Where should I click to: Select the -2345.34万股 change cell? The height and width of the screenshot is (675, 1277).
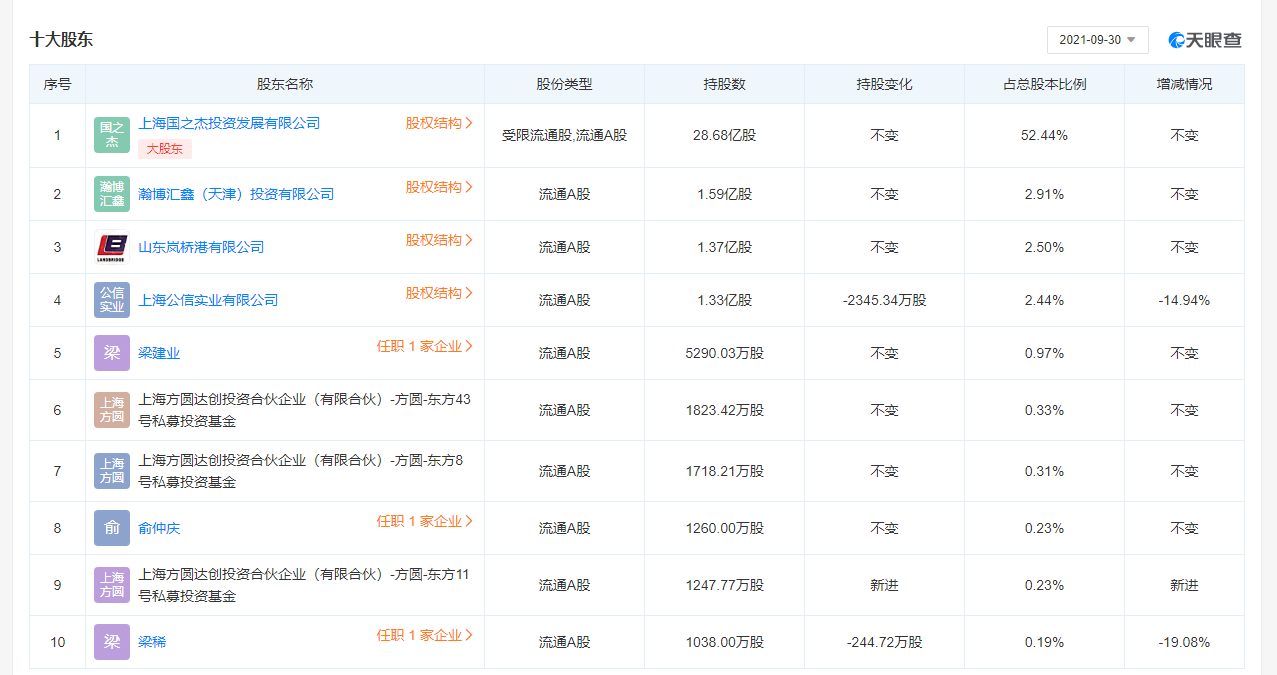pyautogui.click(x=885, y=300)
